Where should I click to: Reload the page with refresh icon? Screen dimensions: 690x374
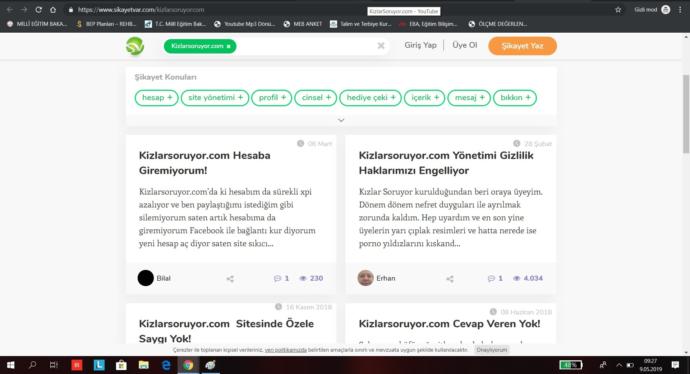click(x=38, y=10)
